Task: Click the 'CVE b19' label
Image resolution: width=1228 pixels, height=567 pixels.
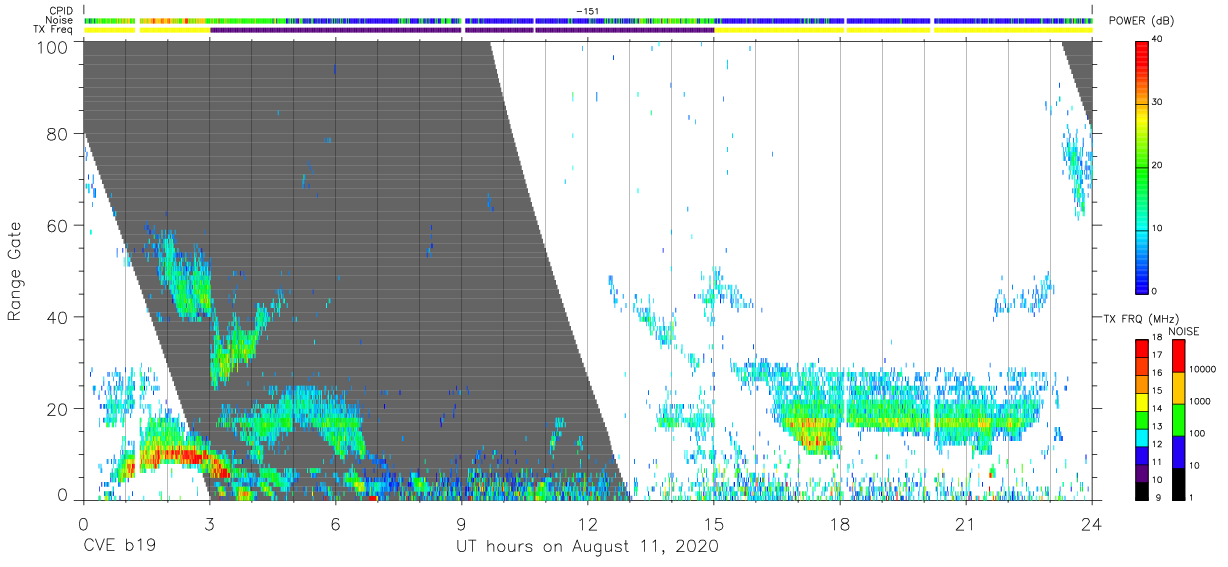Action: pos(120,547)
